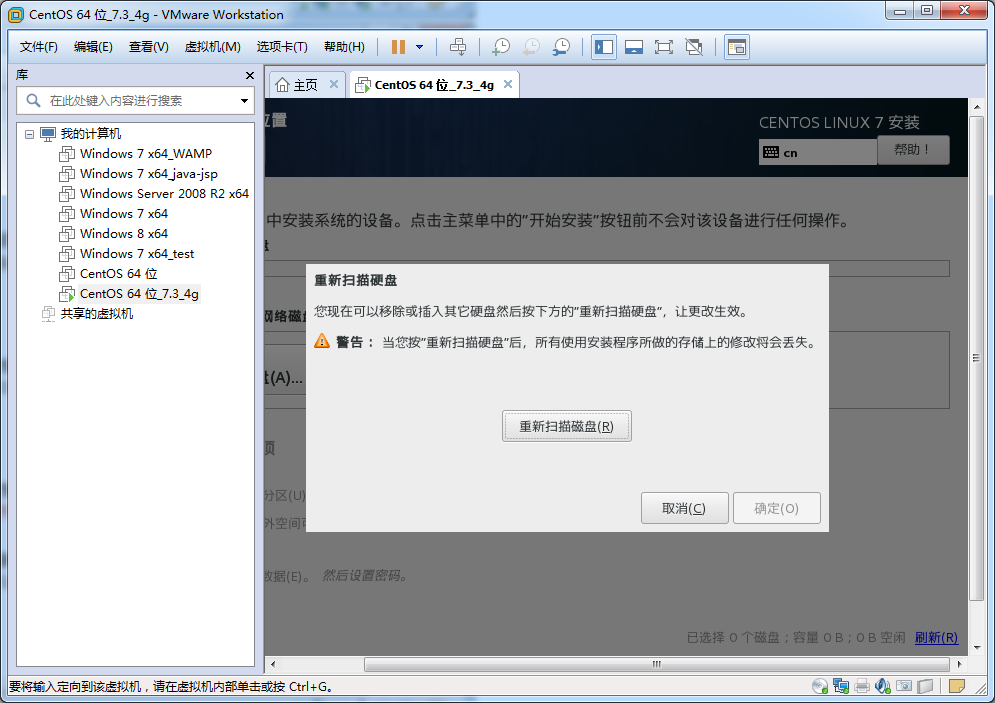Open the library search filter dropdown
This screenshot has height=703, width=995.
(x=244, y=101)
